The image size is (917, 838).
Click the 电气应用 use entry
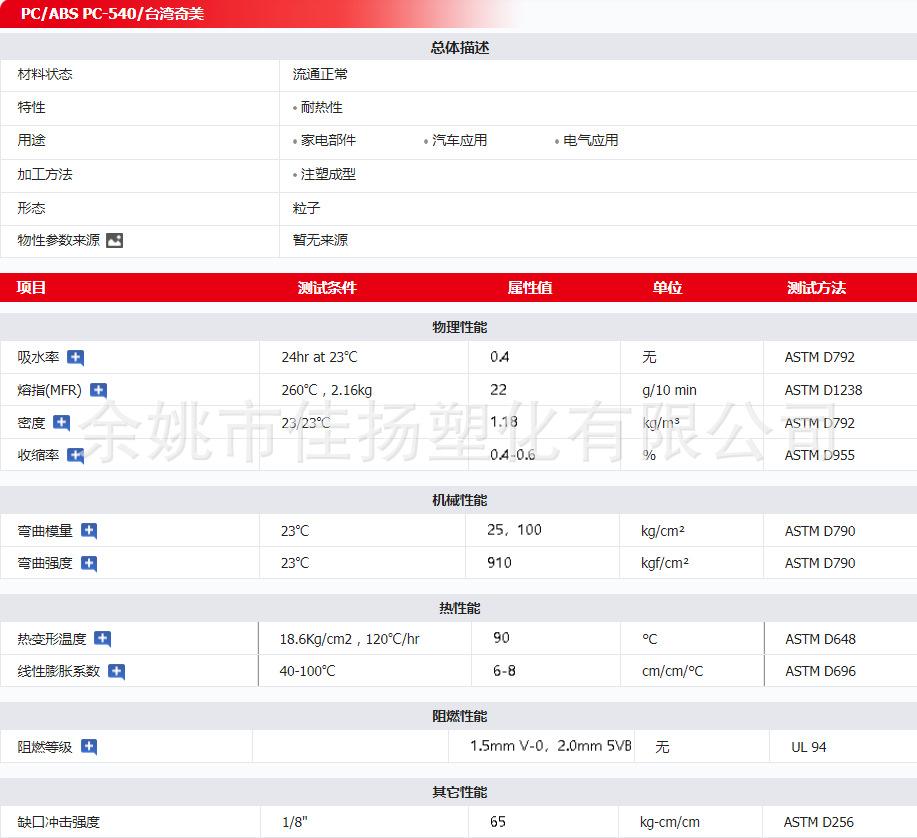pos(591,140)
